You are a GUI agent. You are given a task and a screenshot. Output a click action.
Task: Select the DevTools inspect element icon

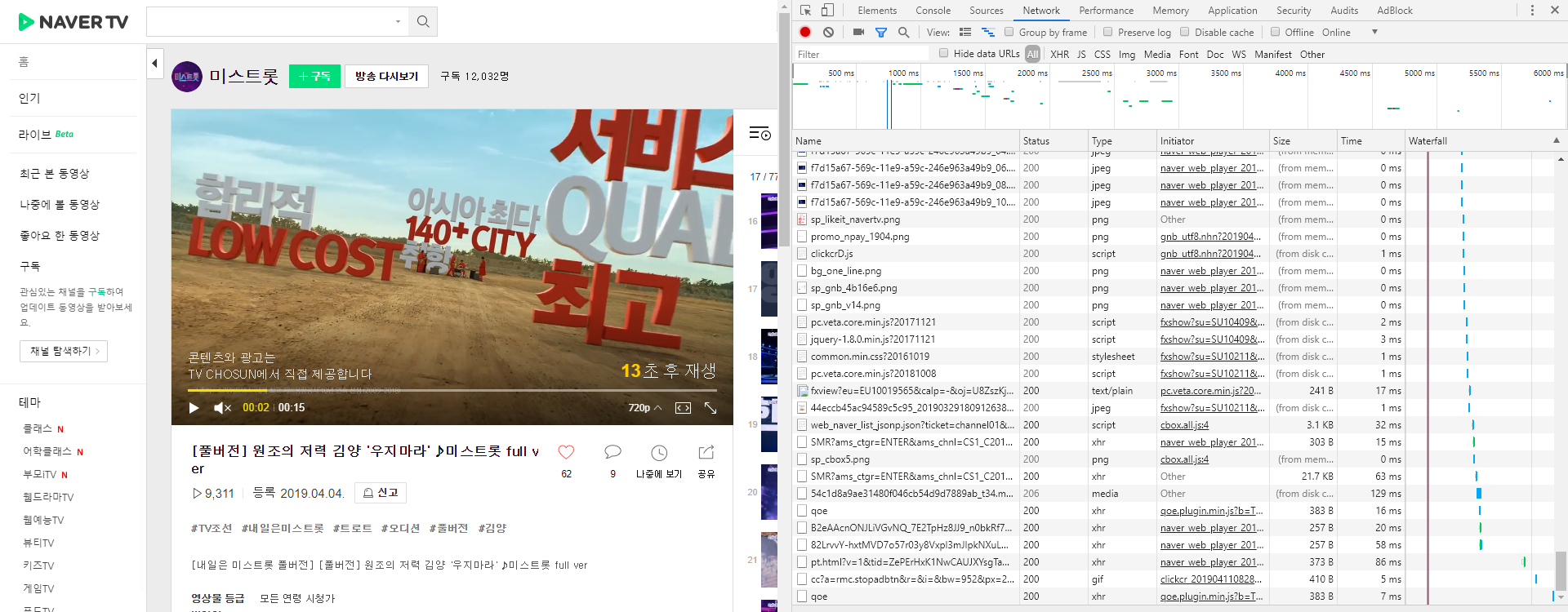pos(806,11)
